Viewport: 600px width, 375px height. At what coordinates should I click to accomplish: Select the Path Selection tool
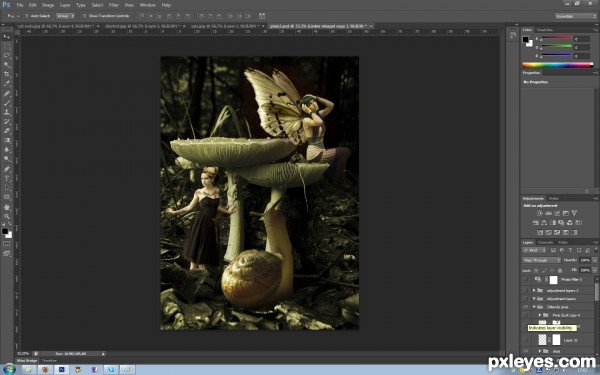(7, 188)
